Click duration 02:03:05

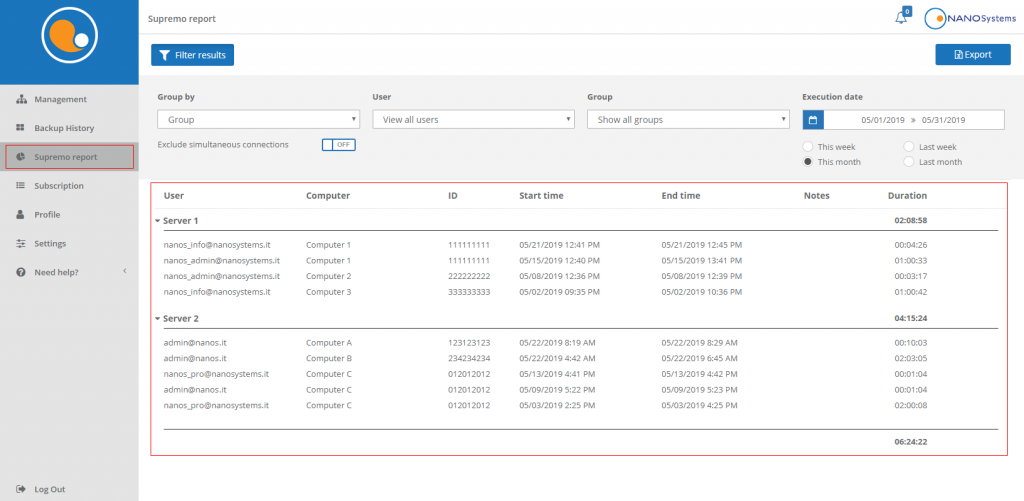[x=911, y=358]
